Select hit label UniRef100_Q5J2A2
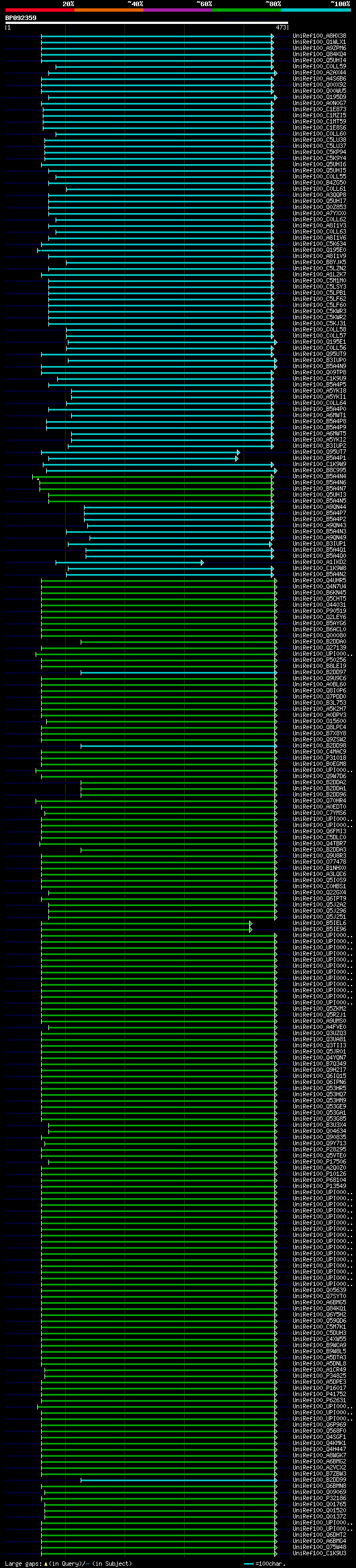The height and width of the screenshot is (1568, 356). 319,905
